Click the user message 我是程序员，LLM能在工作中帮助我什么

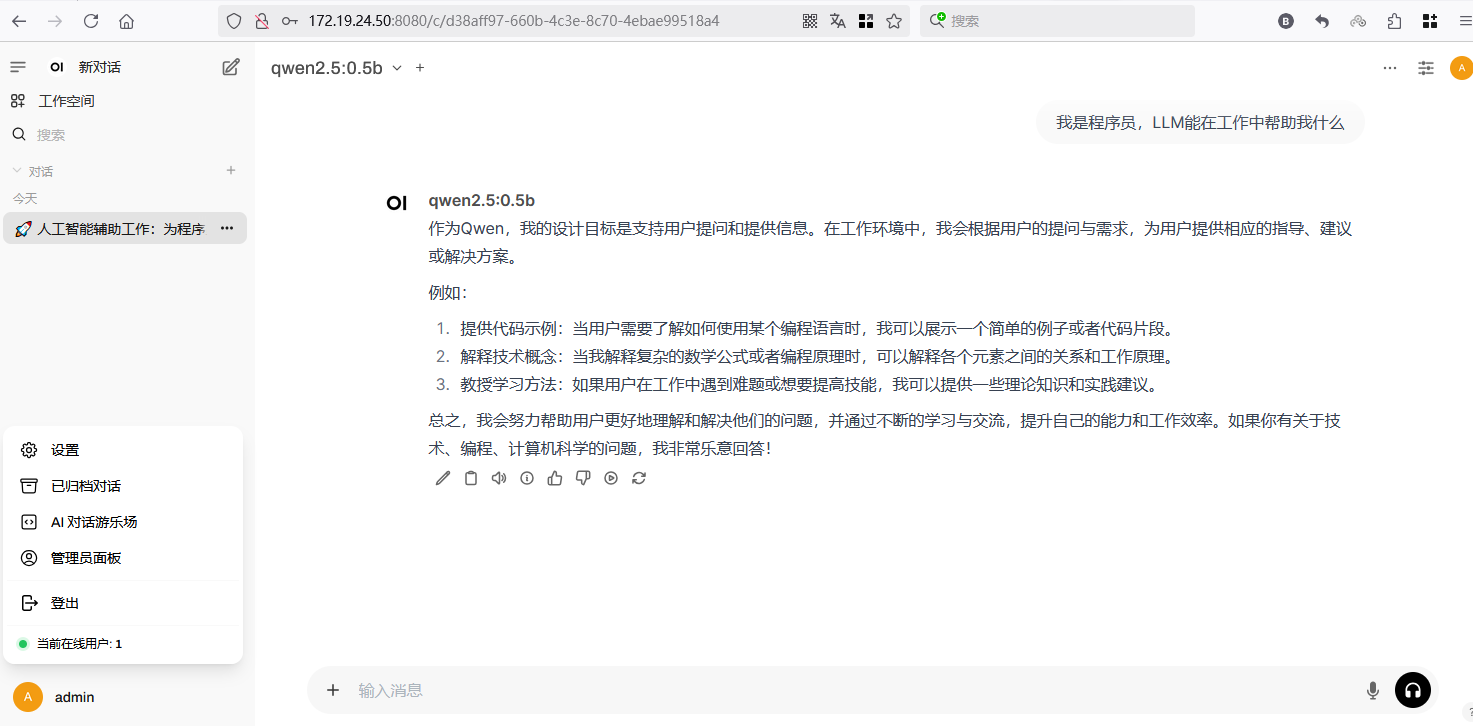[x=1200, y=123]
